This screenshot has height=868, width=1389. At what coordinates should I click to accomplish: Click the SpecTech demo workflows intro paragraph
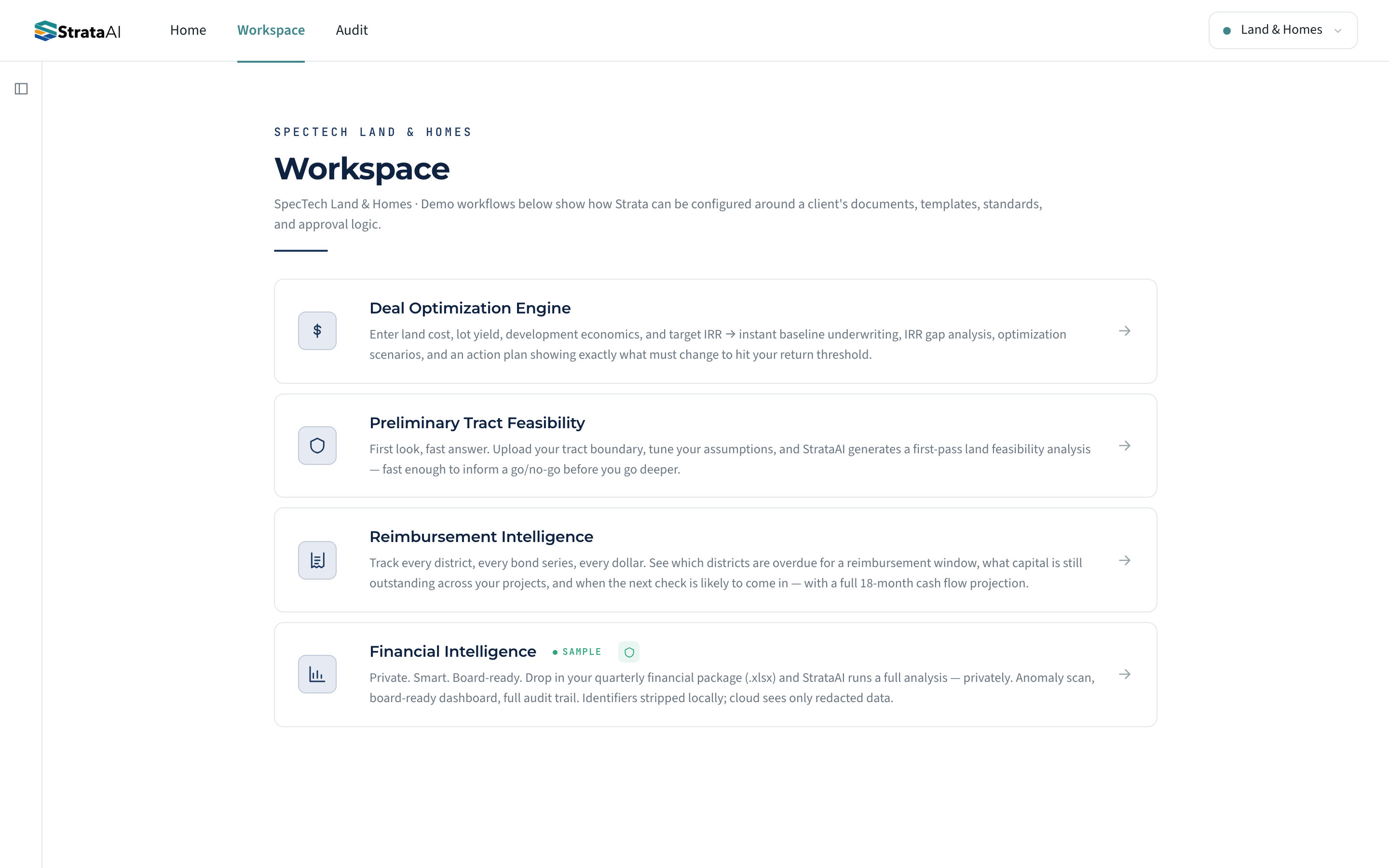(658, 214)
